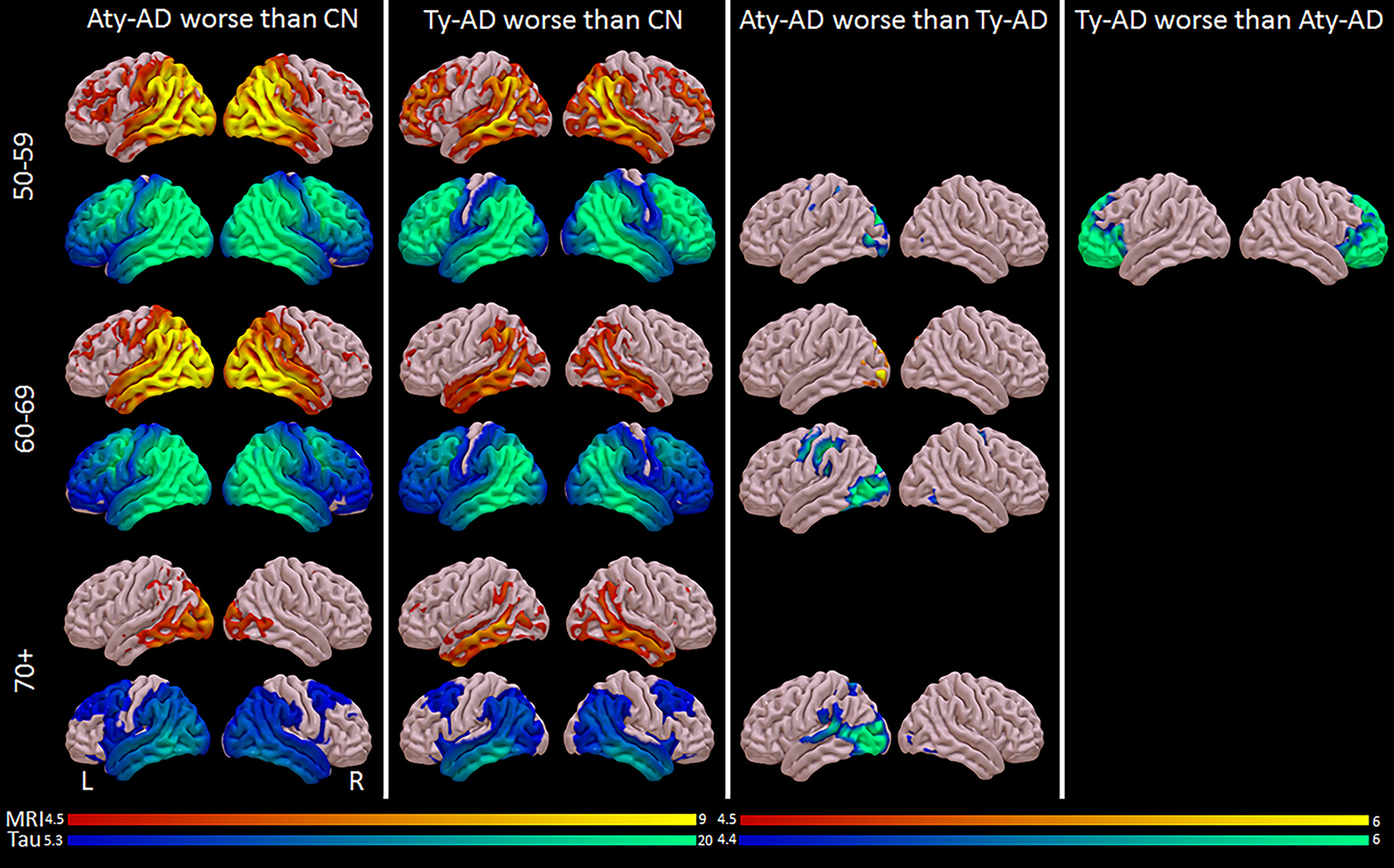View 70+ MRI right-hemisphere brain, Aty-AD vs CN
Viewport: 1394px width, 868px height.
297,611
